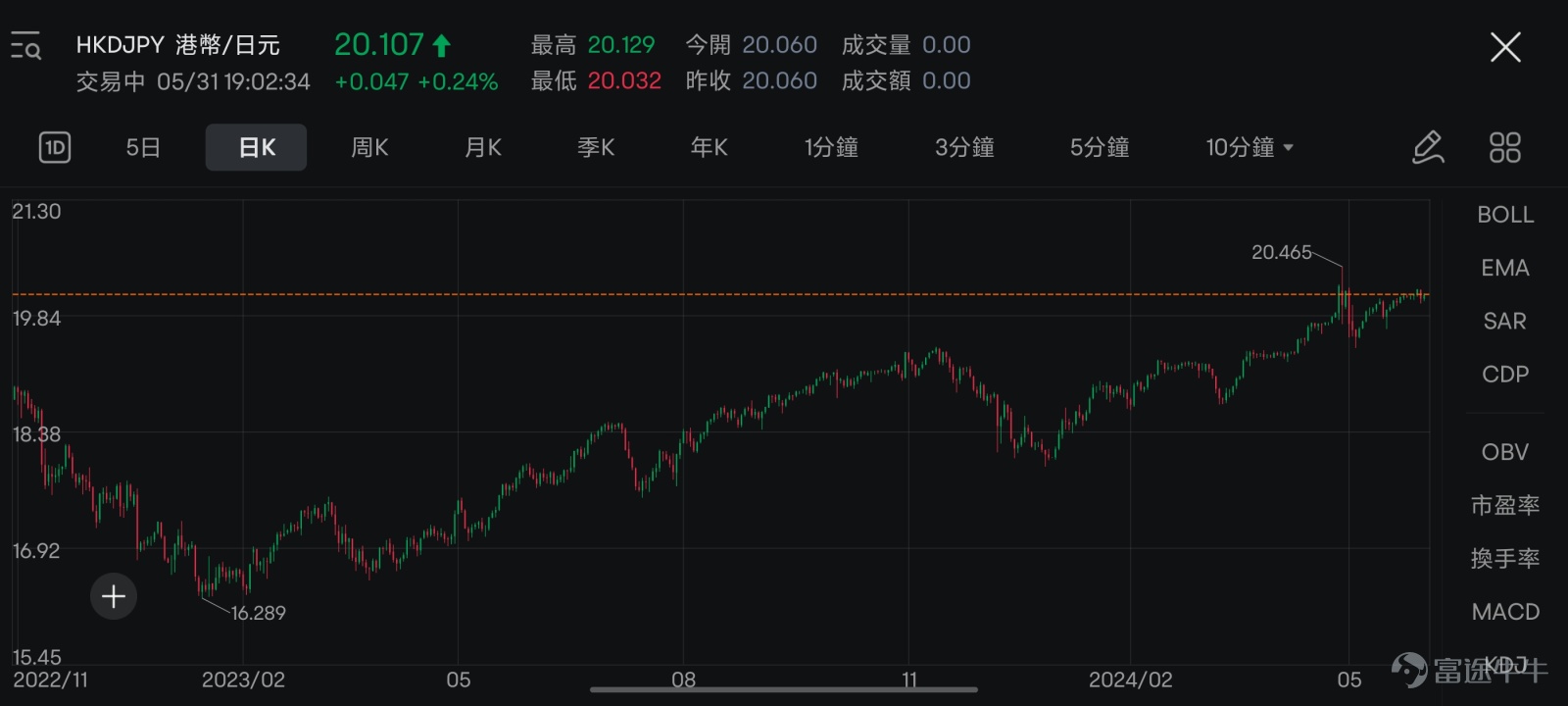
Task: Enable the BOLL indicator
Action: pyautogui.click(x=1505, y=215)
